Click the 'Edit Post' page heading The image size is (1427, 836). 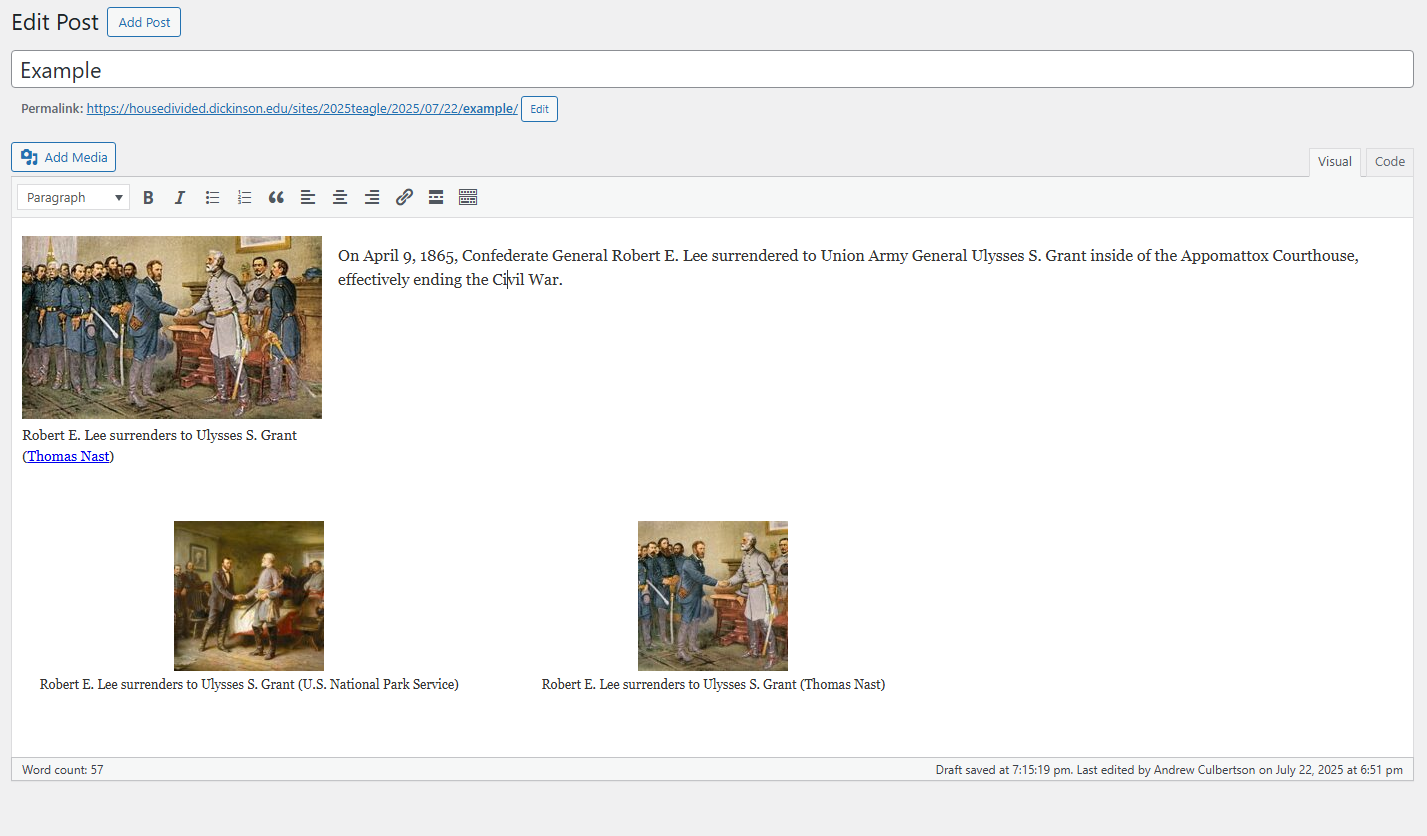pyautogui.click(x=55, y=22)
